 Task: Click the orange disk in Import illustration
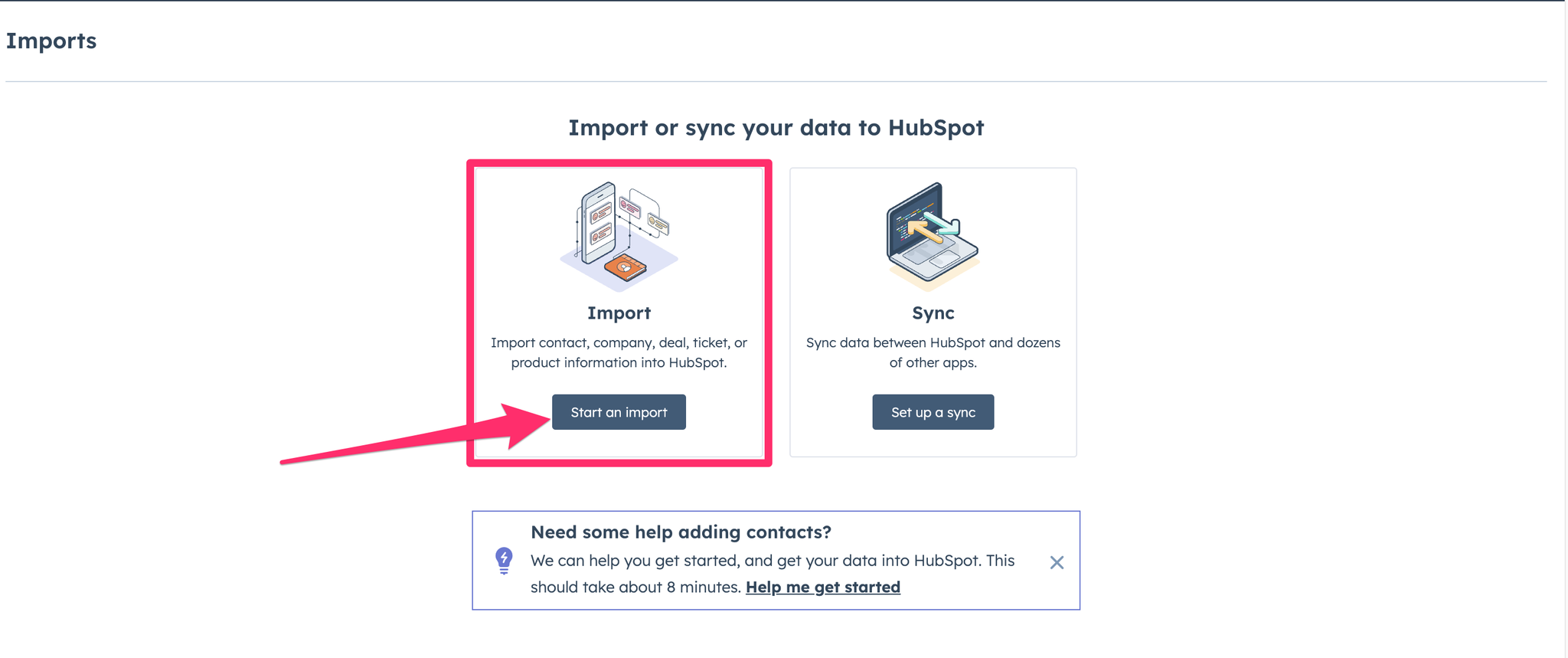tap(626, 267)
